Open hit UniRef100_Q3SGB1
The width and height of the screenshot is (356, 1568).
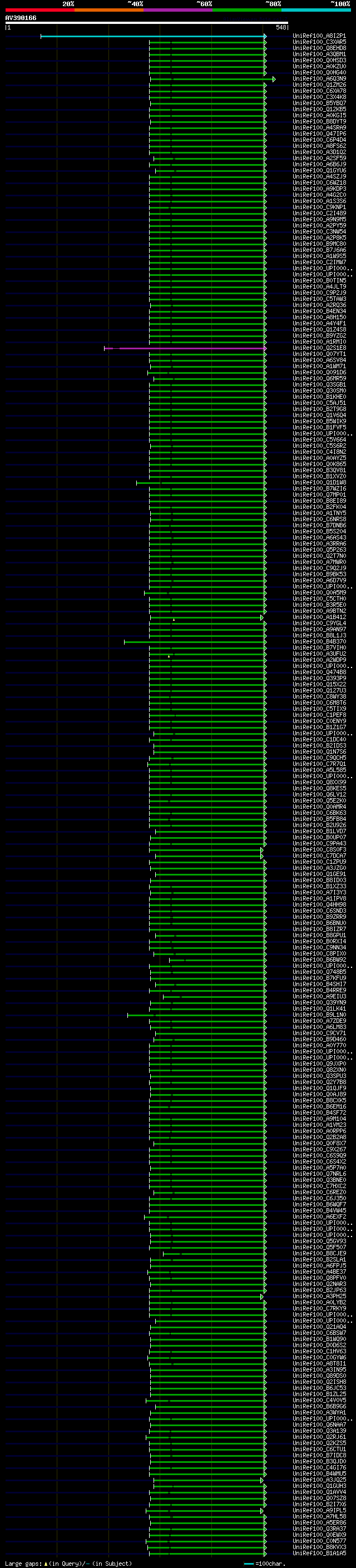[x=319, y=385]
